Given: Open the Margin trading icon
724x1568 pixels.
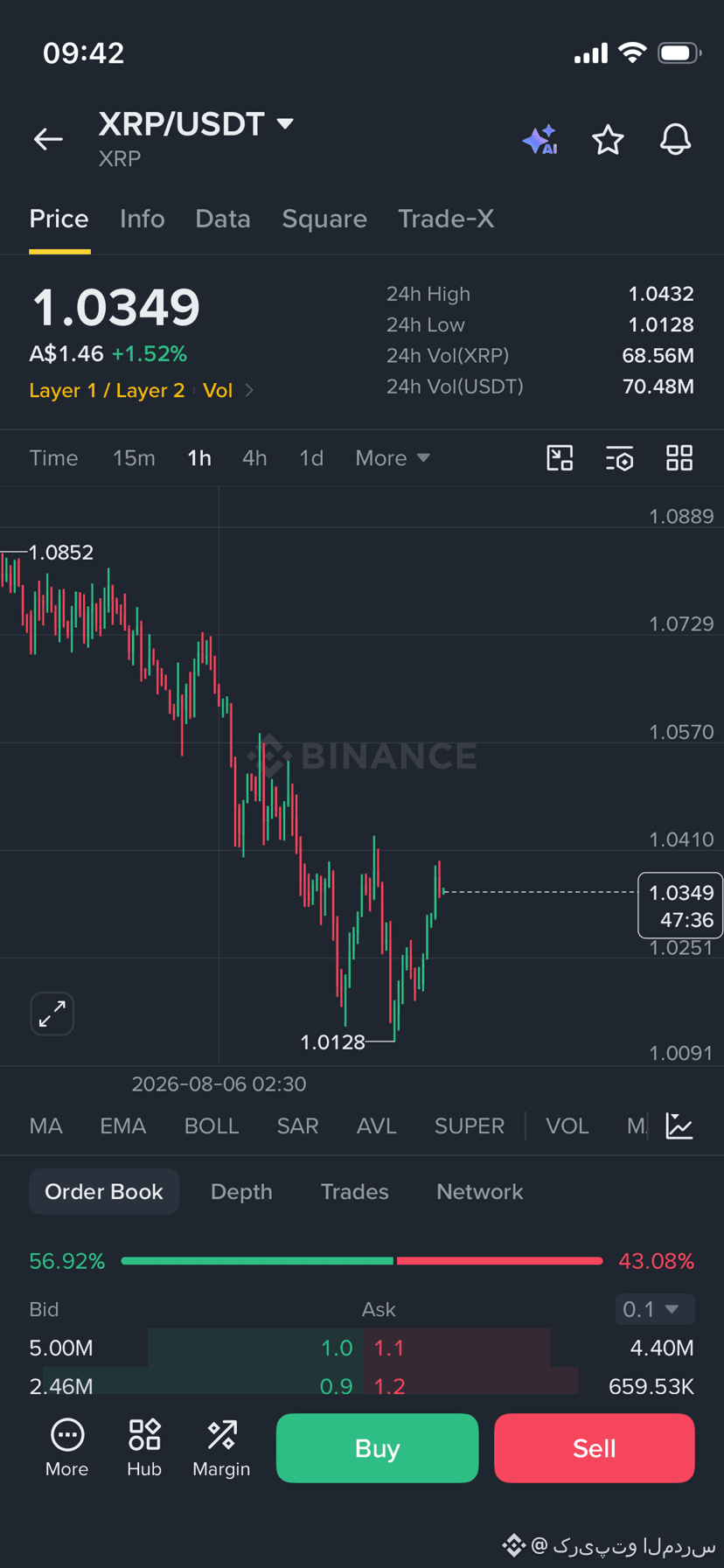Looking at the screenshot, I should pyautogui.click(x=221, y=1448).
